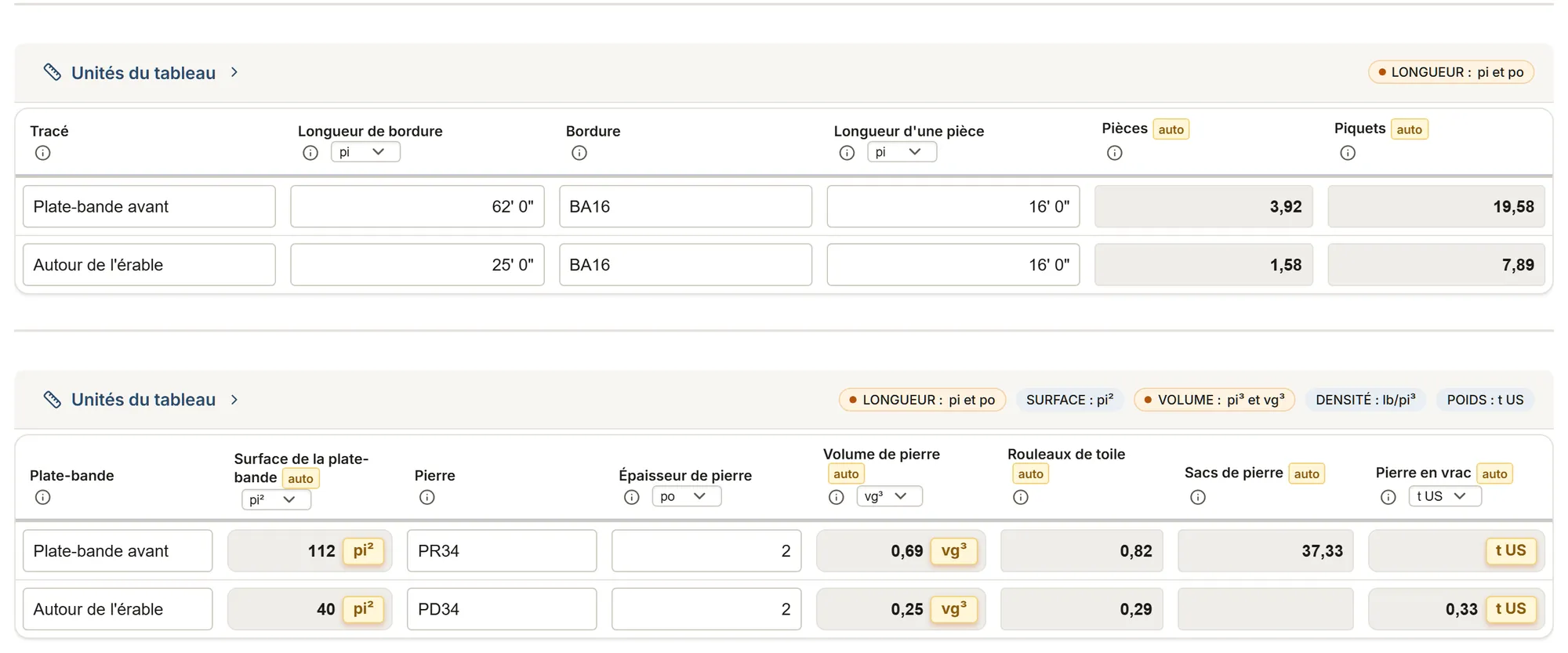Click POIDS : t US chip
This screenshot has height=653, width=1568.
pyautogui.click(x=1485, y=400)
